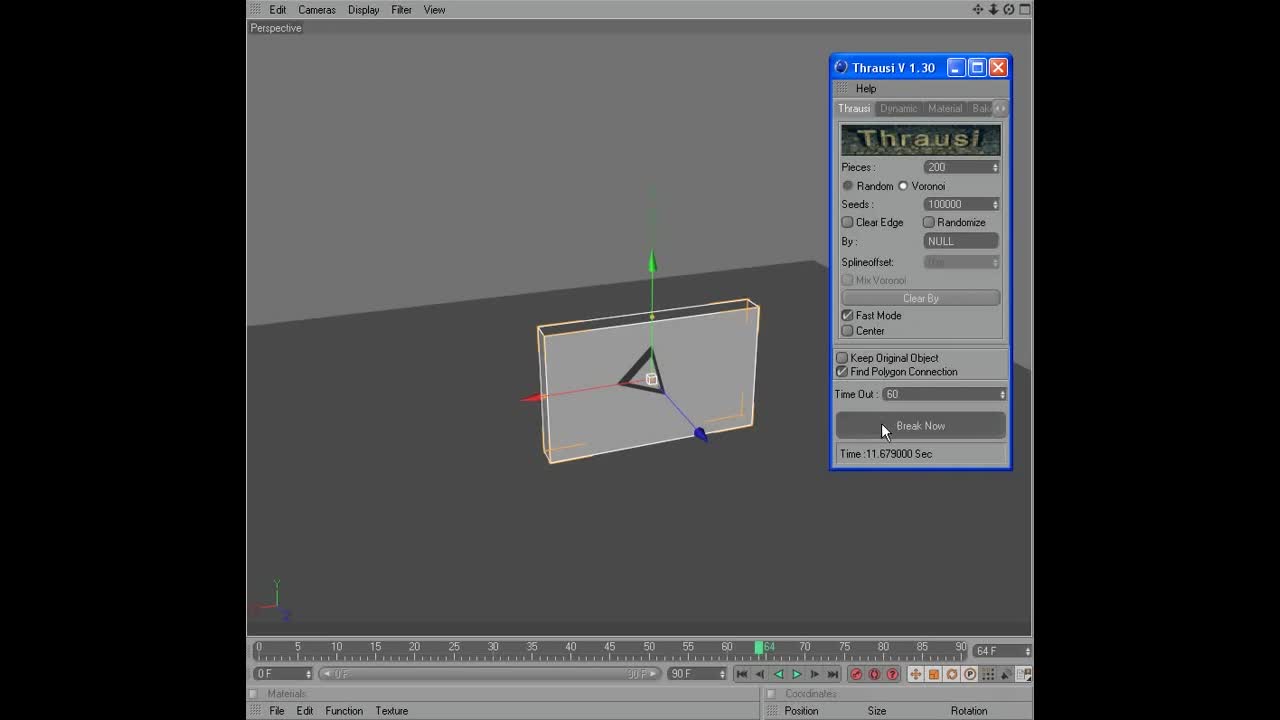Click the Time Out spinner arrows
The image size is (1280, 720).
pos(1003,394)
